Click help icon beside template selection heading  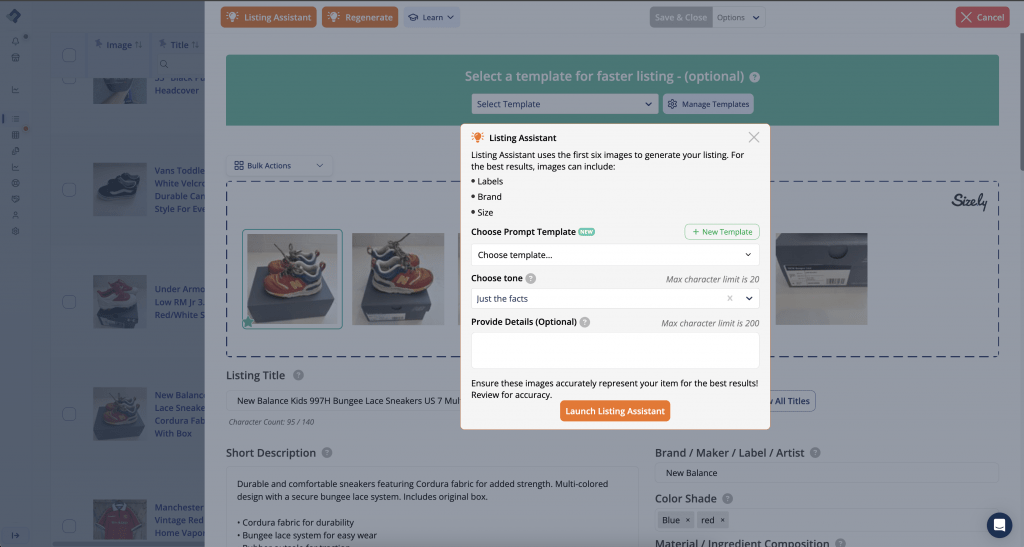[754, 77]
